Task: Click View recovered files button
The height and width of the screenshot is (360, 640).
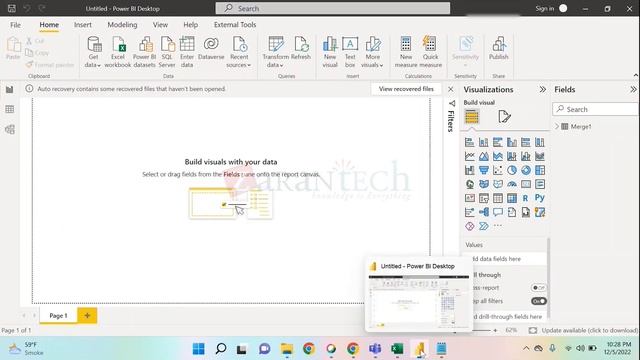Action: [406, 89]
